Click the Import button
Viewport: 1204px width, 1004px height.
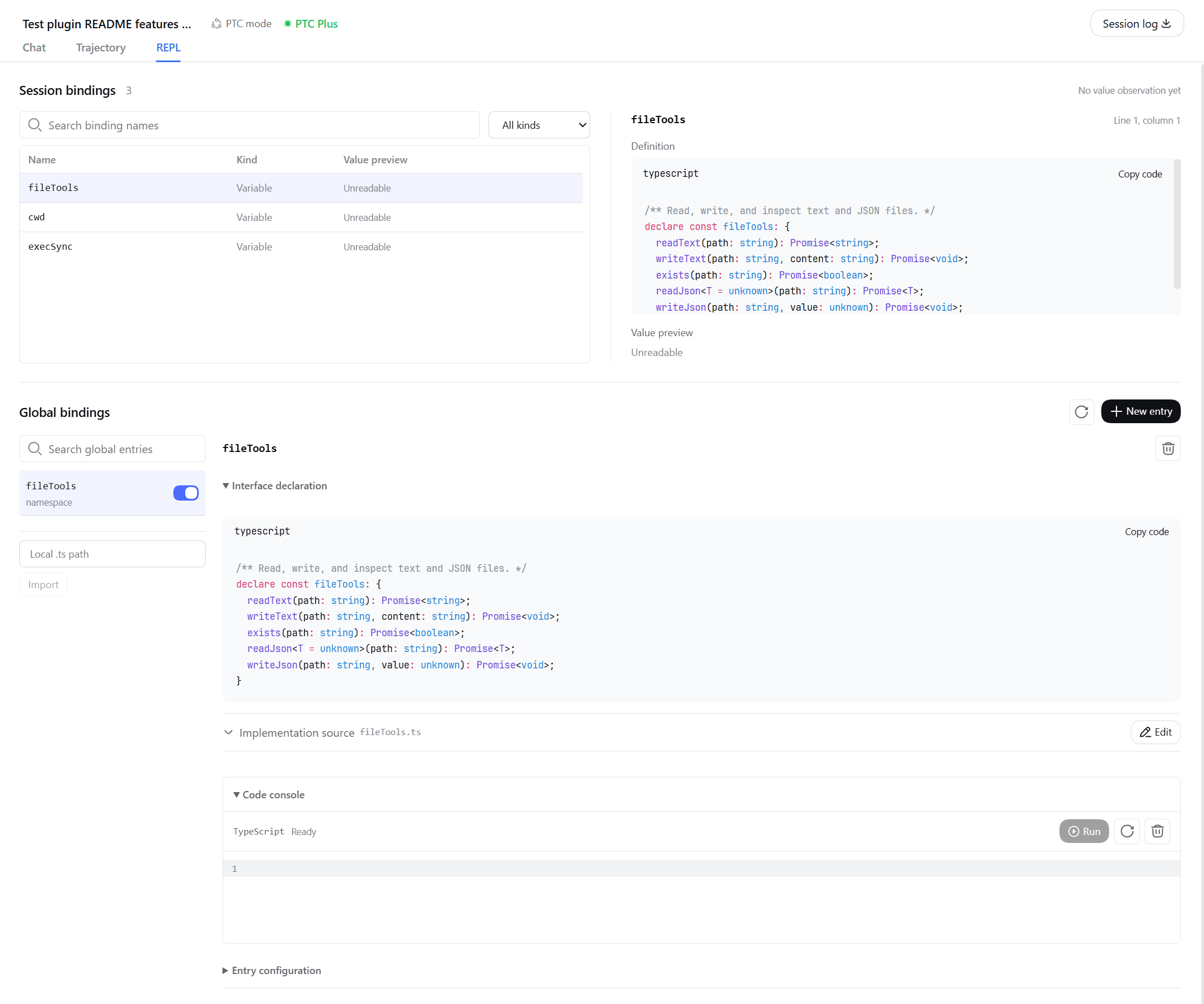click(43, 585)
